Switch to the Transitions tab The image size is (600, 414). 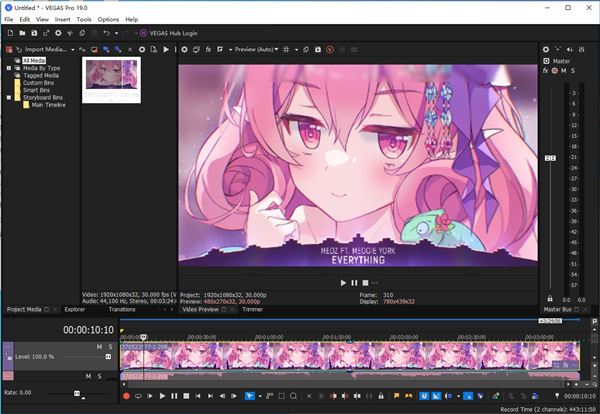coord(122,310)
